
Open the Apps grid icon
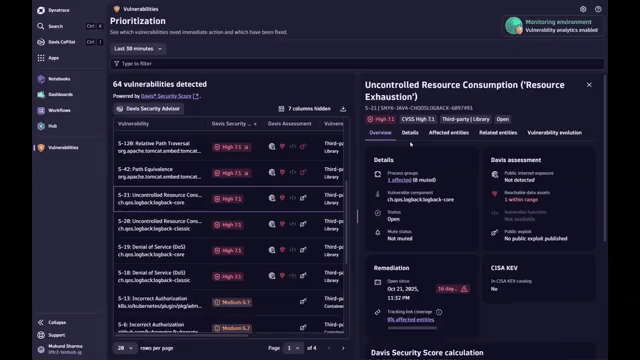tap(41, 58)
